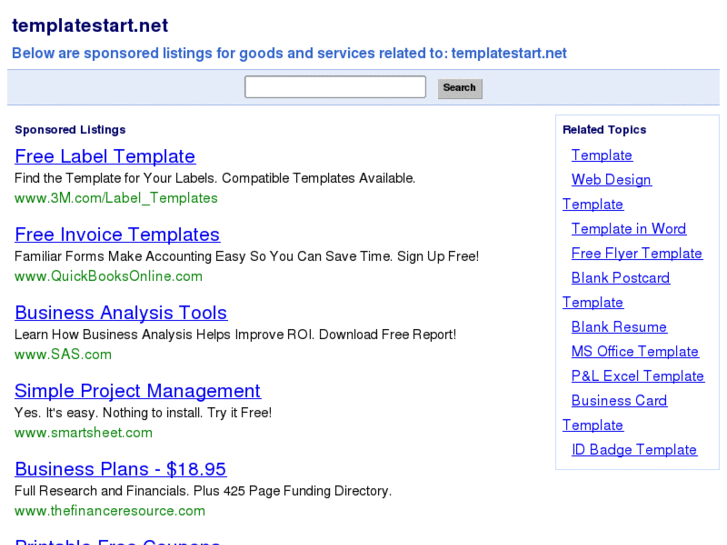The image size is (727, 545).
Task: Click www.QuickBooksOnline.com URL
Action: [108, 276]
